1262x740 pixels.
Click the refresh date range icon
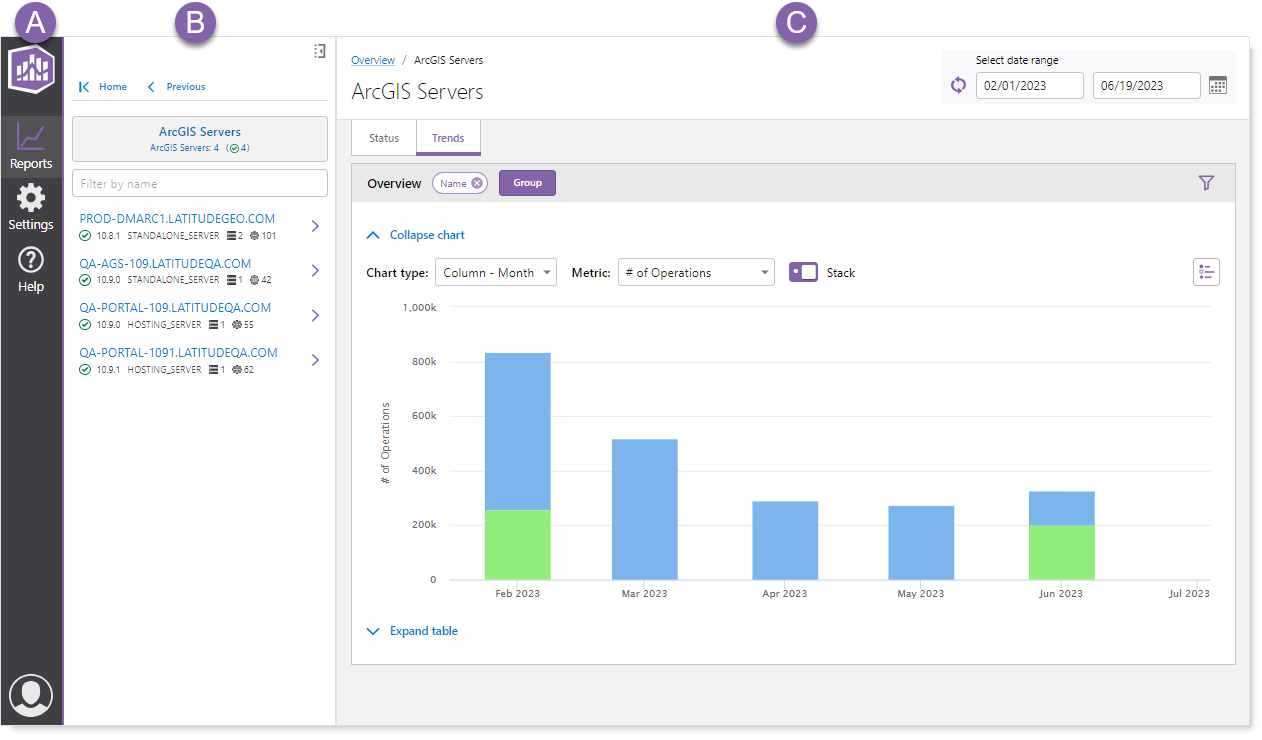point(958,86)
